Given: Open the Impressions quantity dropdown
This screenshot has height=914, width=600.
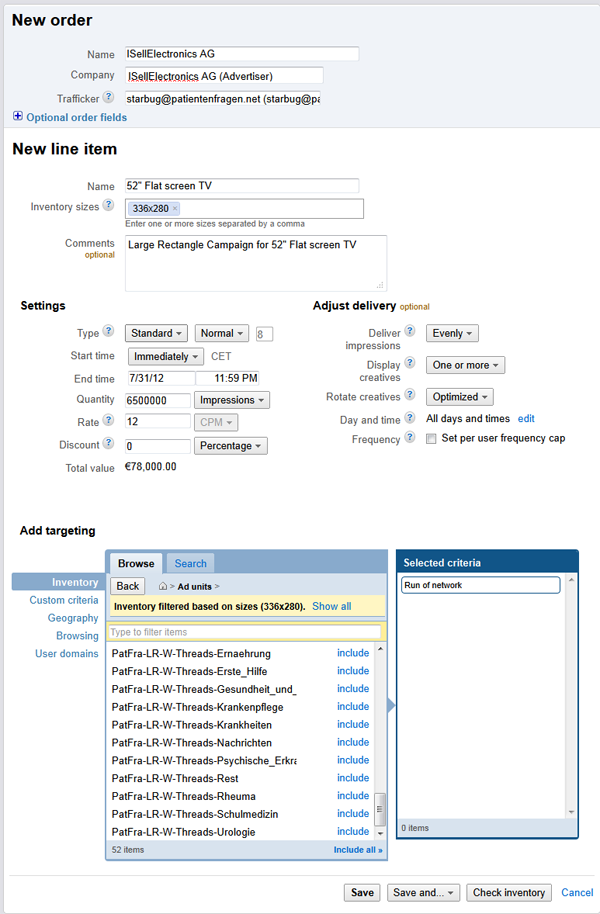Looking at the screenshot, I should click(x=232, y=400).
